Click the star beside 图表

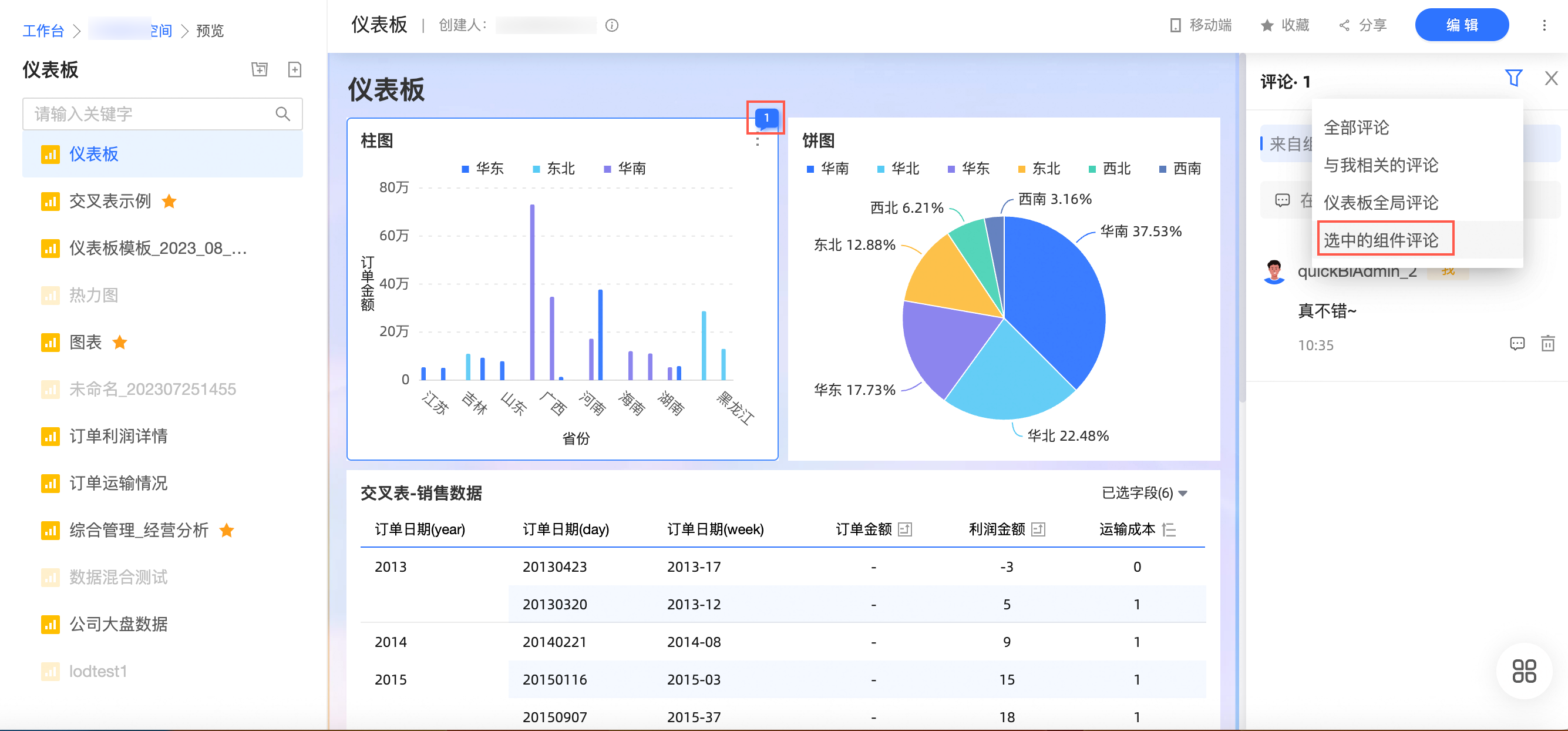[120, 342]
